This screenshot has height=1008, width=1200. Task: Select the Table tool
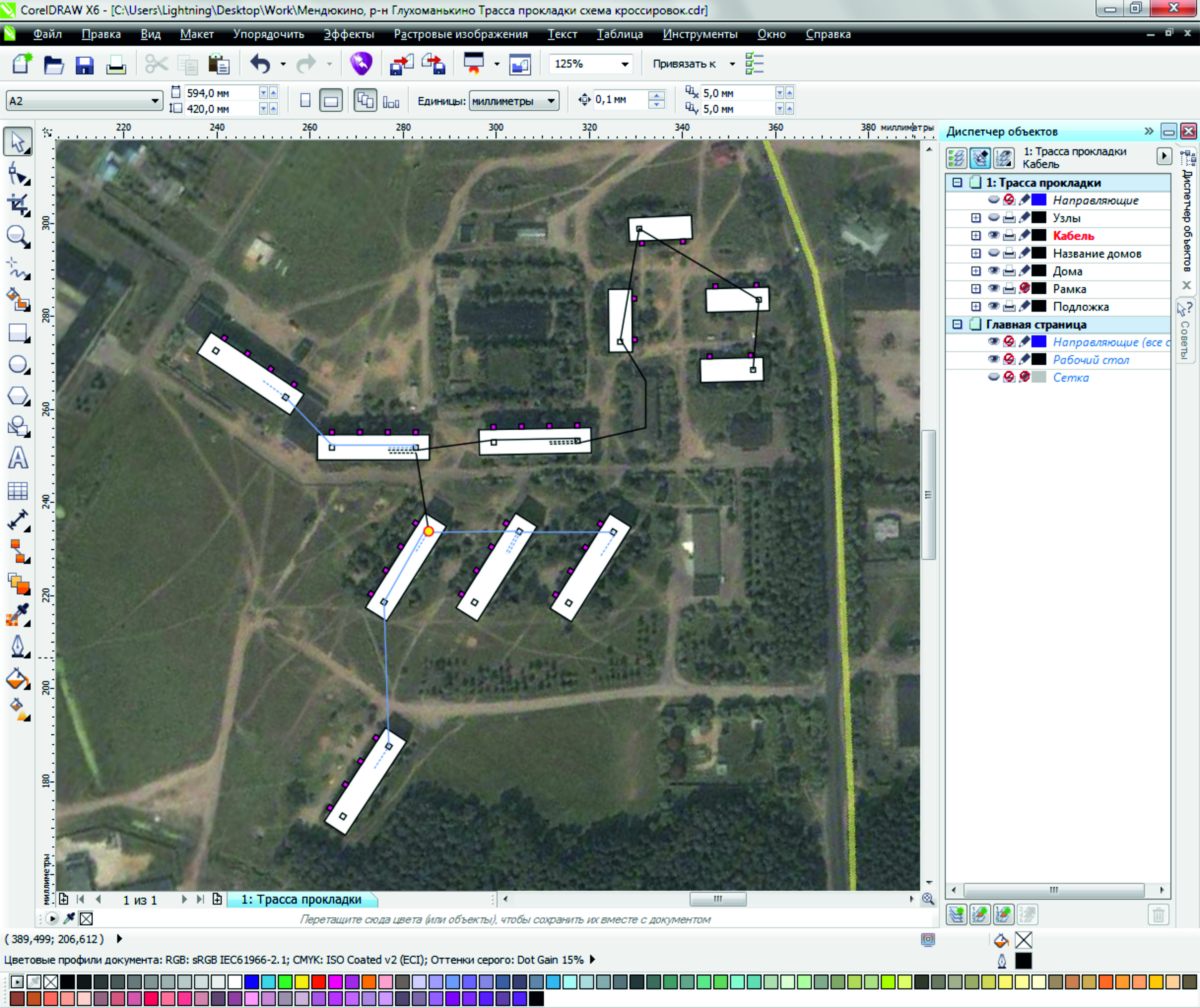18,490
